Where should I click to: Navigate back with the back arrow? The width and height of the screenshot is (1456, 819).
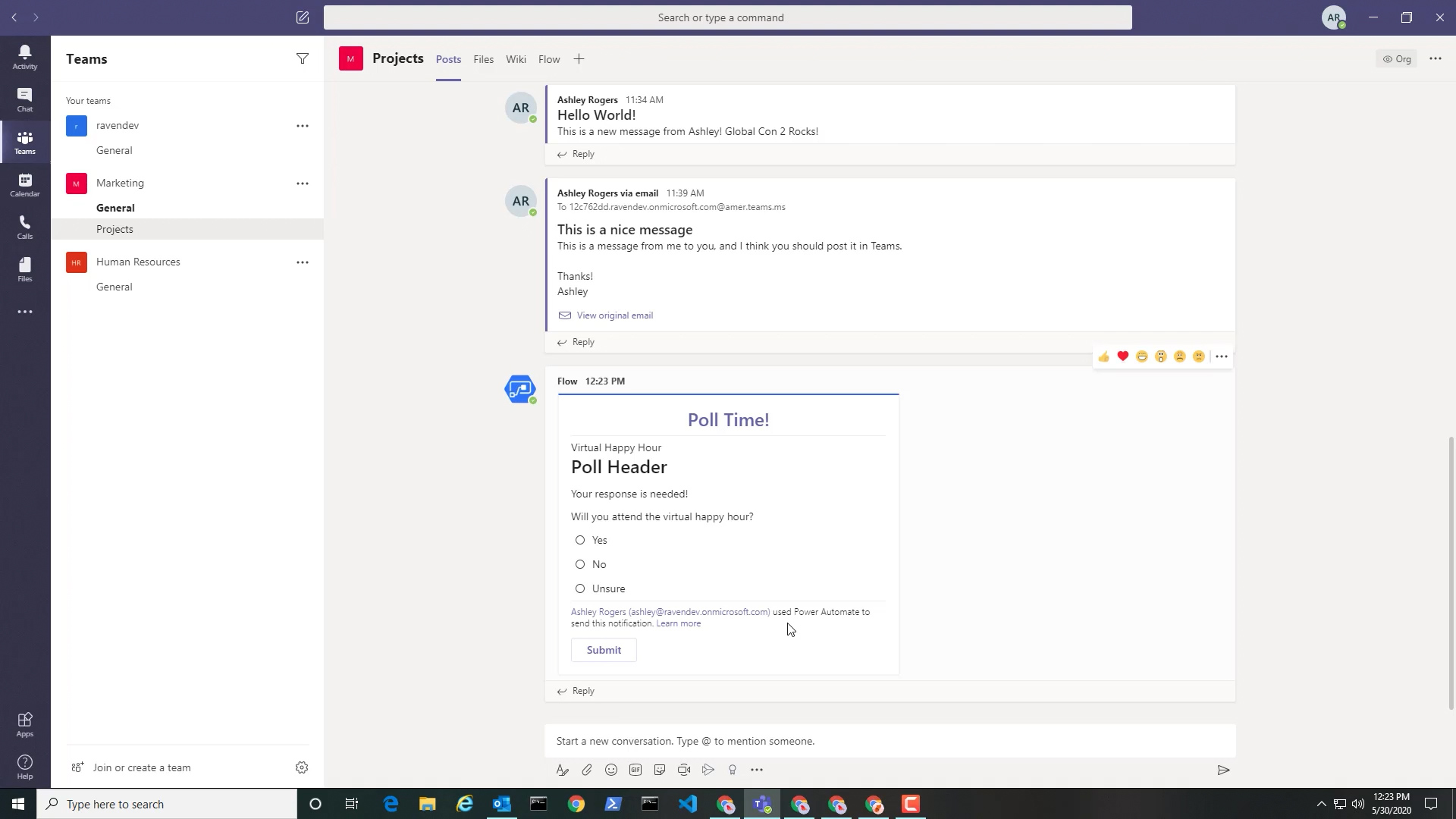tap(14, 17)
